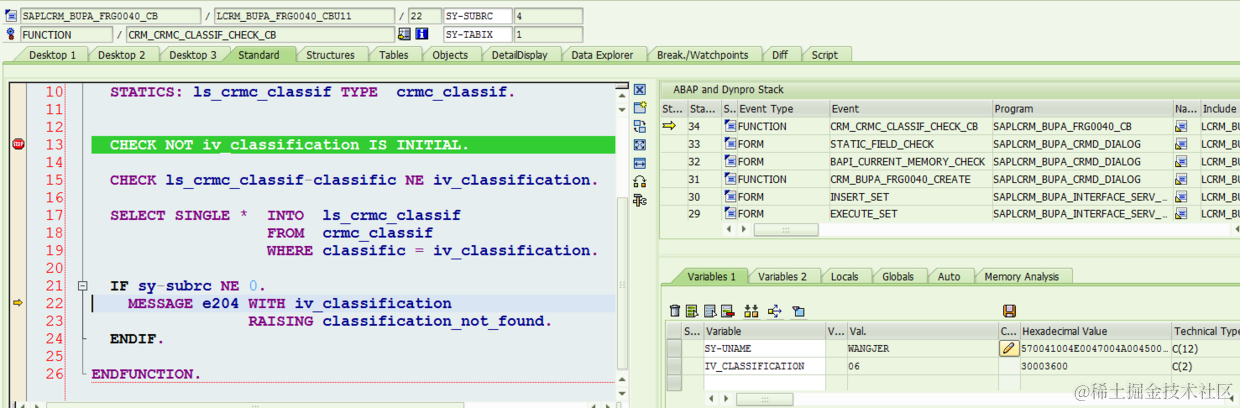The image size is (1240, 408).
Task: Select the SY-UNAME row selector button
Action: tap(674, 348)
